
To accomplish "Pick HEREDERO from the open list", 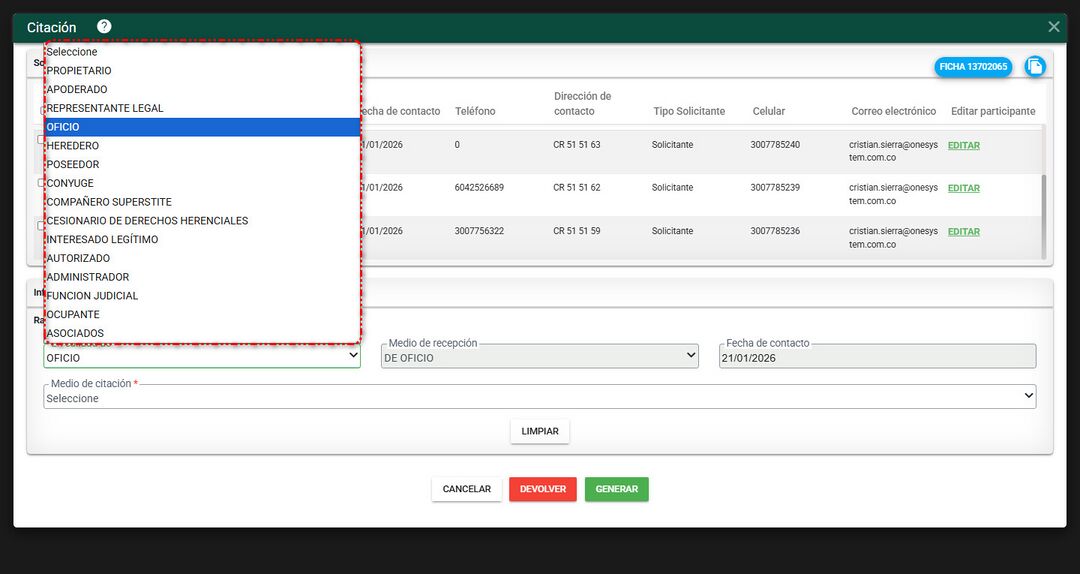I will click(74, 146).
